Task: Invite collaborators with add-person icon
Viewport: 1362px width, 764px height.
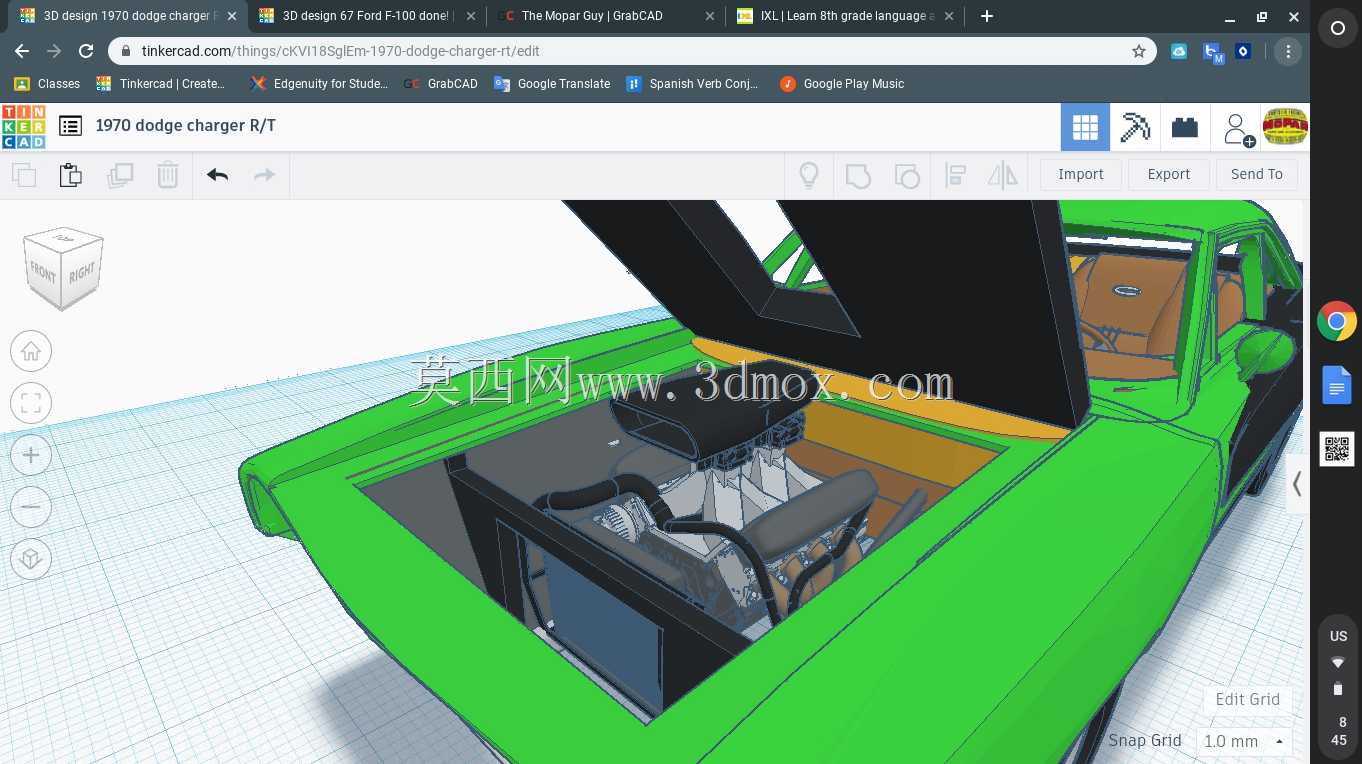Action: click(1238, 129)
